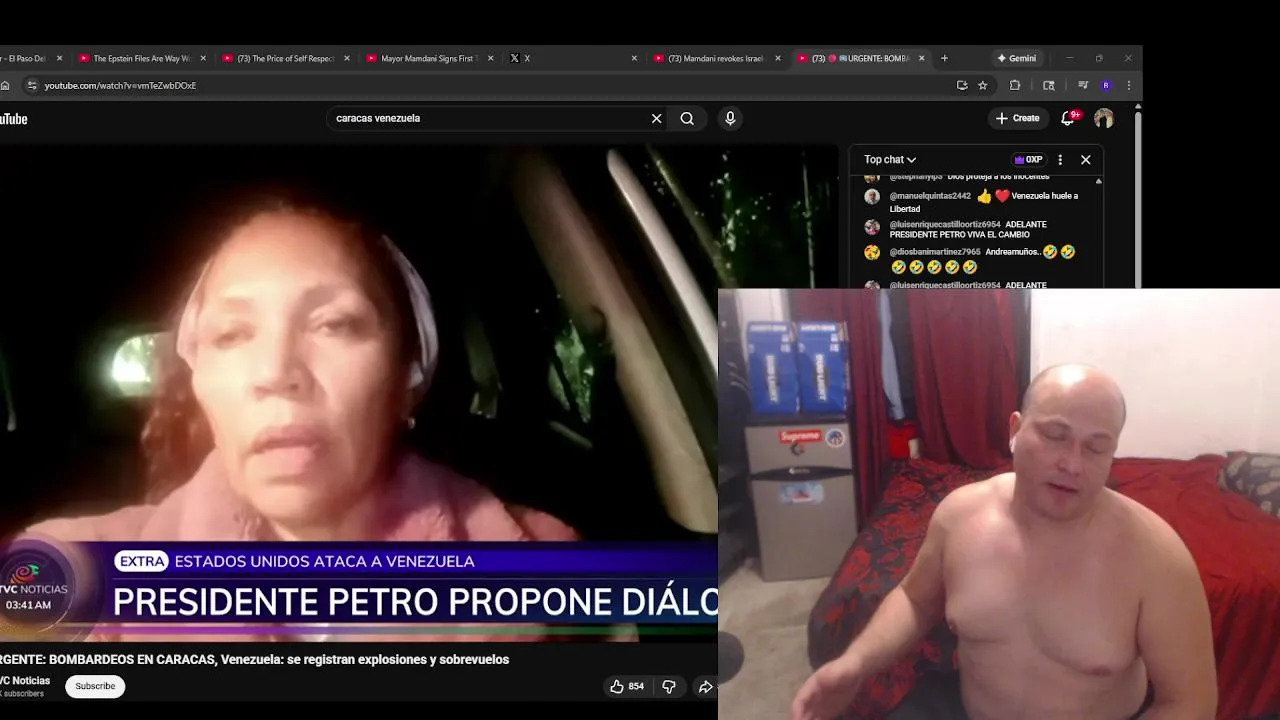Image resolution: width=1280 pixels, height=720 pixels.
Task: Bookmark this page with star icon
Action: (x=983, y=86)
